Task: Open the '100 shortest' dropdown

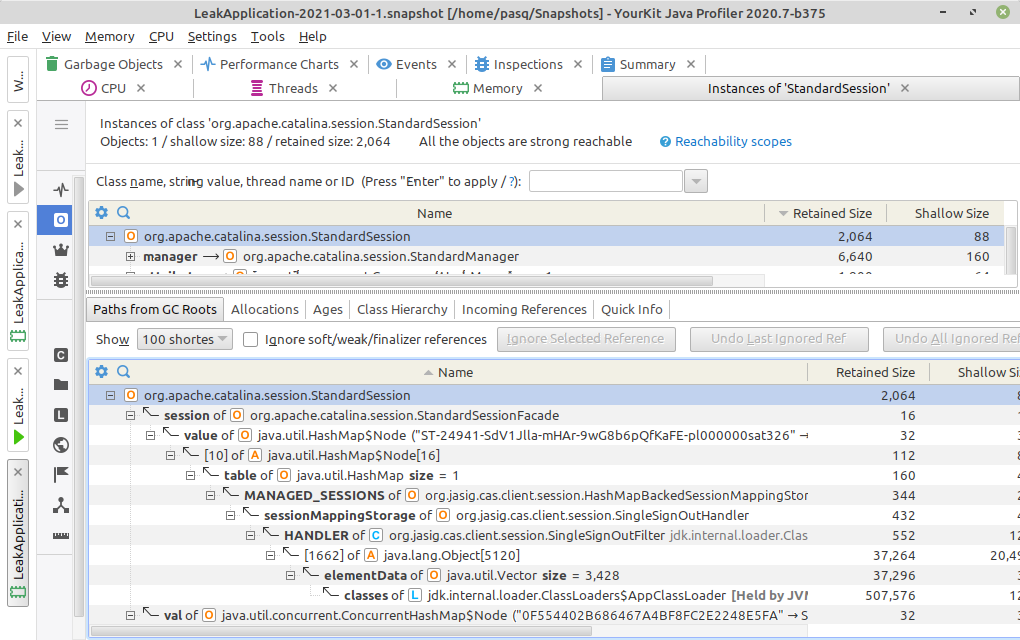Action: [184, 339]
